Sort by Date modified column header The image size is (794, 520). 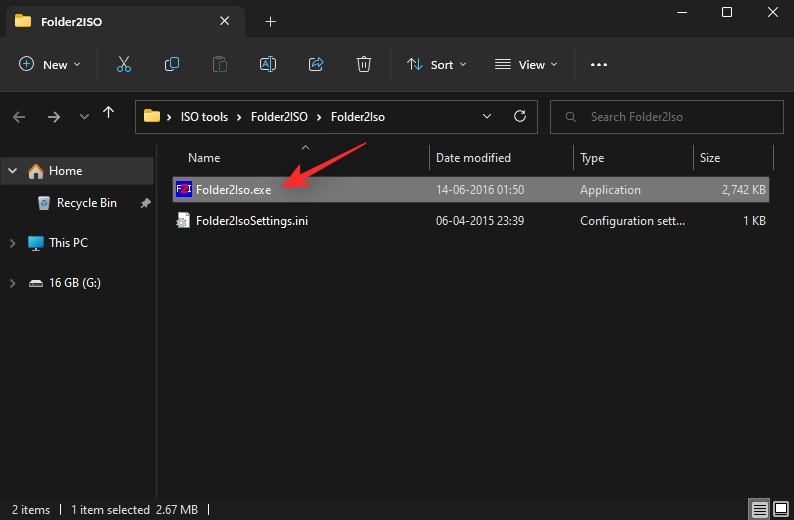tap(473, 158)
